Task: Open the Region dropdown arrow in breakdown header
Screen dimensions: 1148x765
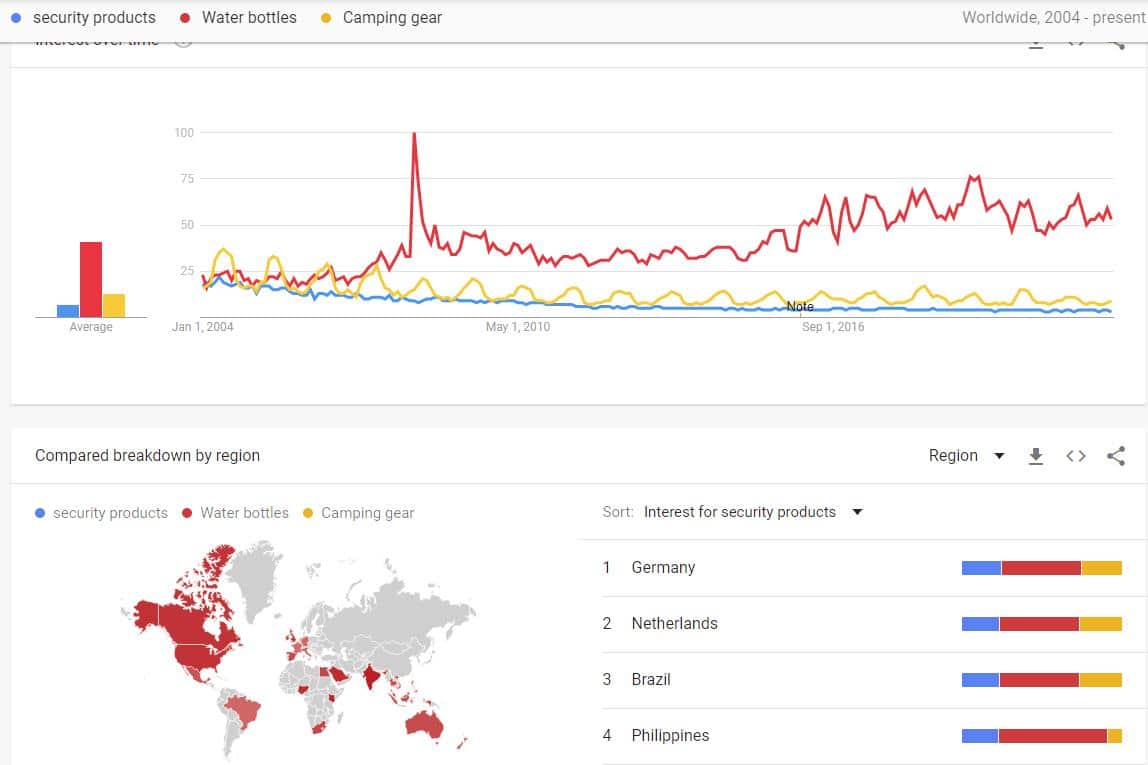Action: 999,455
